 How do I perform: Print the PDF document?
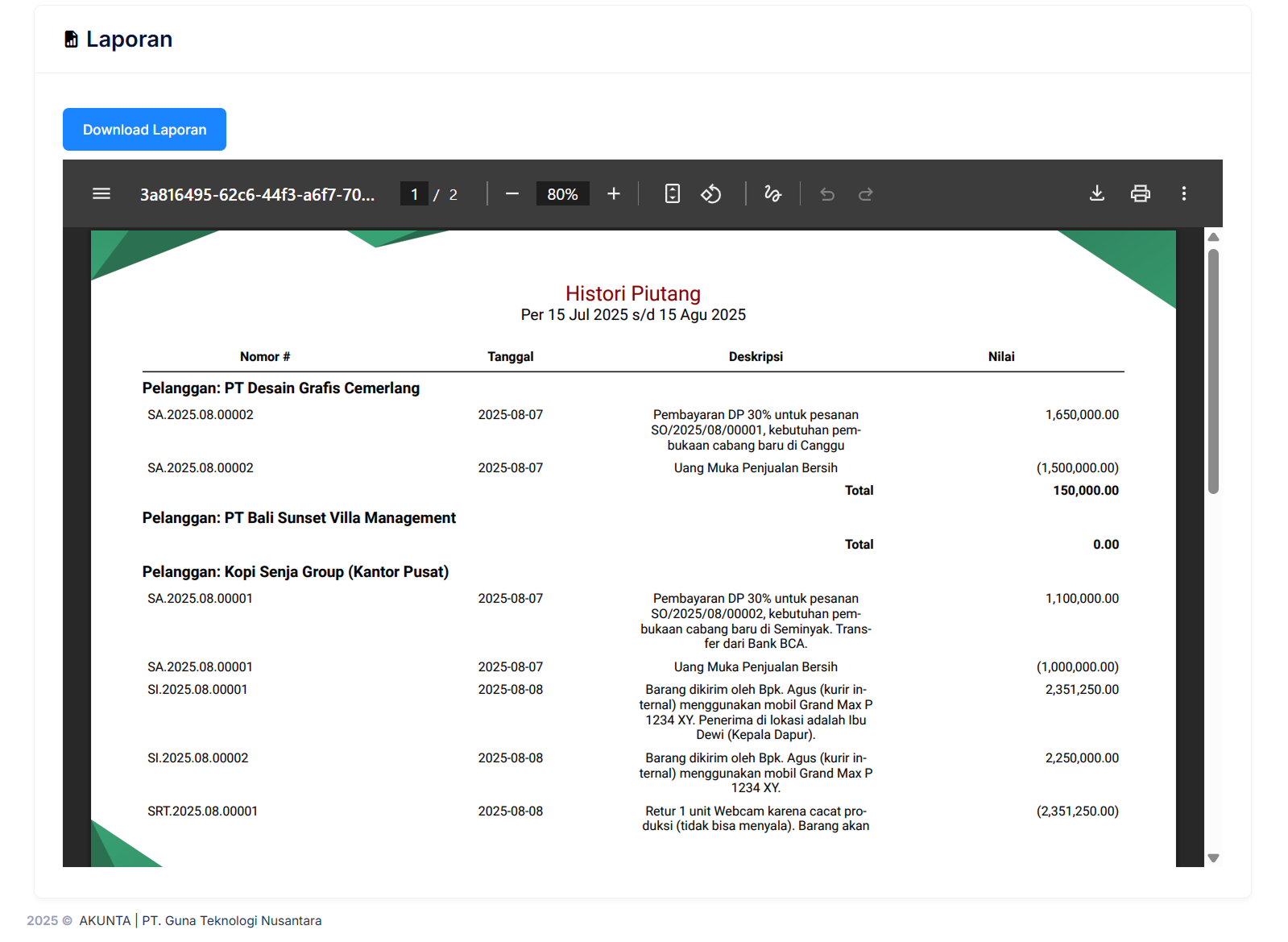1140,194
